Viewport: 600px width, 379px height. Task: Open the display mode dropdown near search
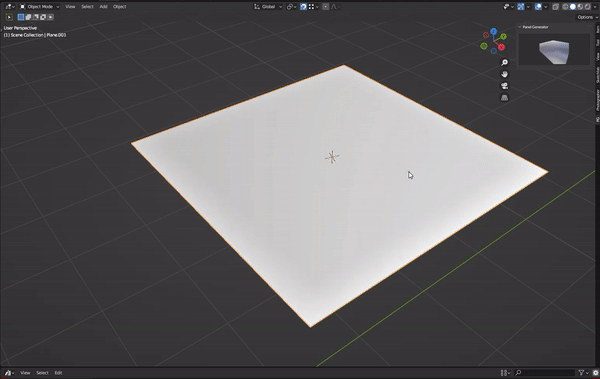[x=505, y=372]
